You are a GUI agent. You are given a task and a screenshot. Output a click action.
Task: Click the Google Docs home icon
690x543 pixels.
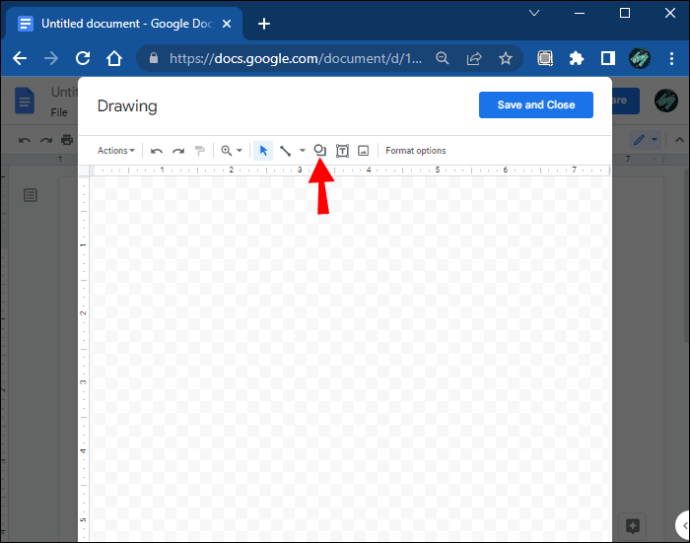(x=25, y=100)
